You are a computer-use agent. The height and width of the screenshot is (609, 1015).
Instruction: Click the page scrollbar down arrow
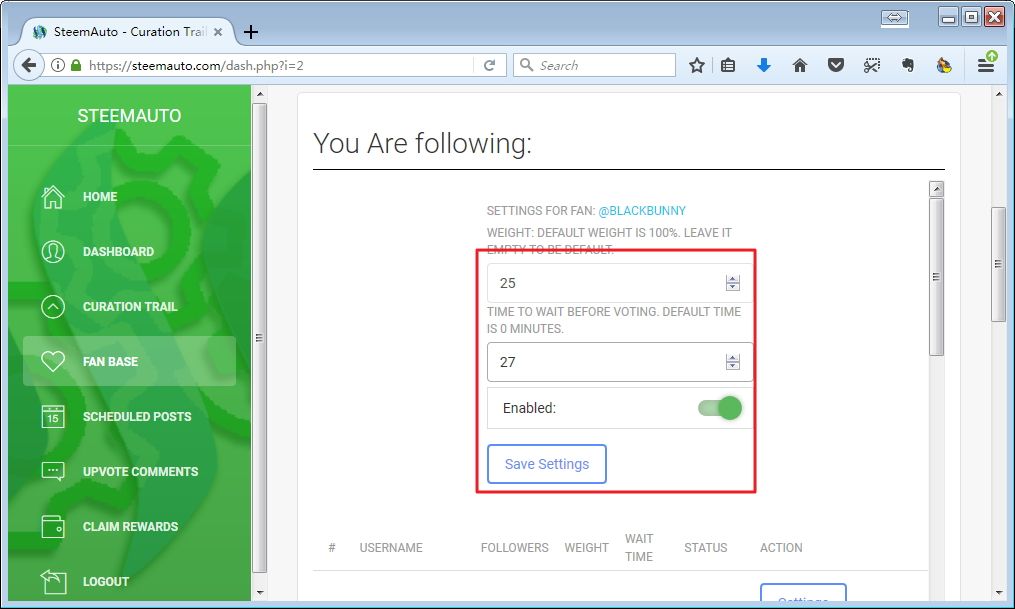(998, 593)
